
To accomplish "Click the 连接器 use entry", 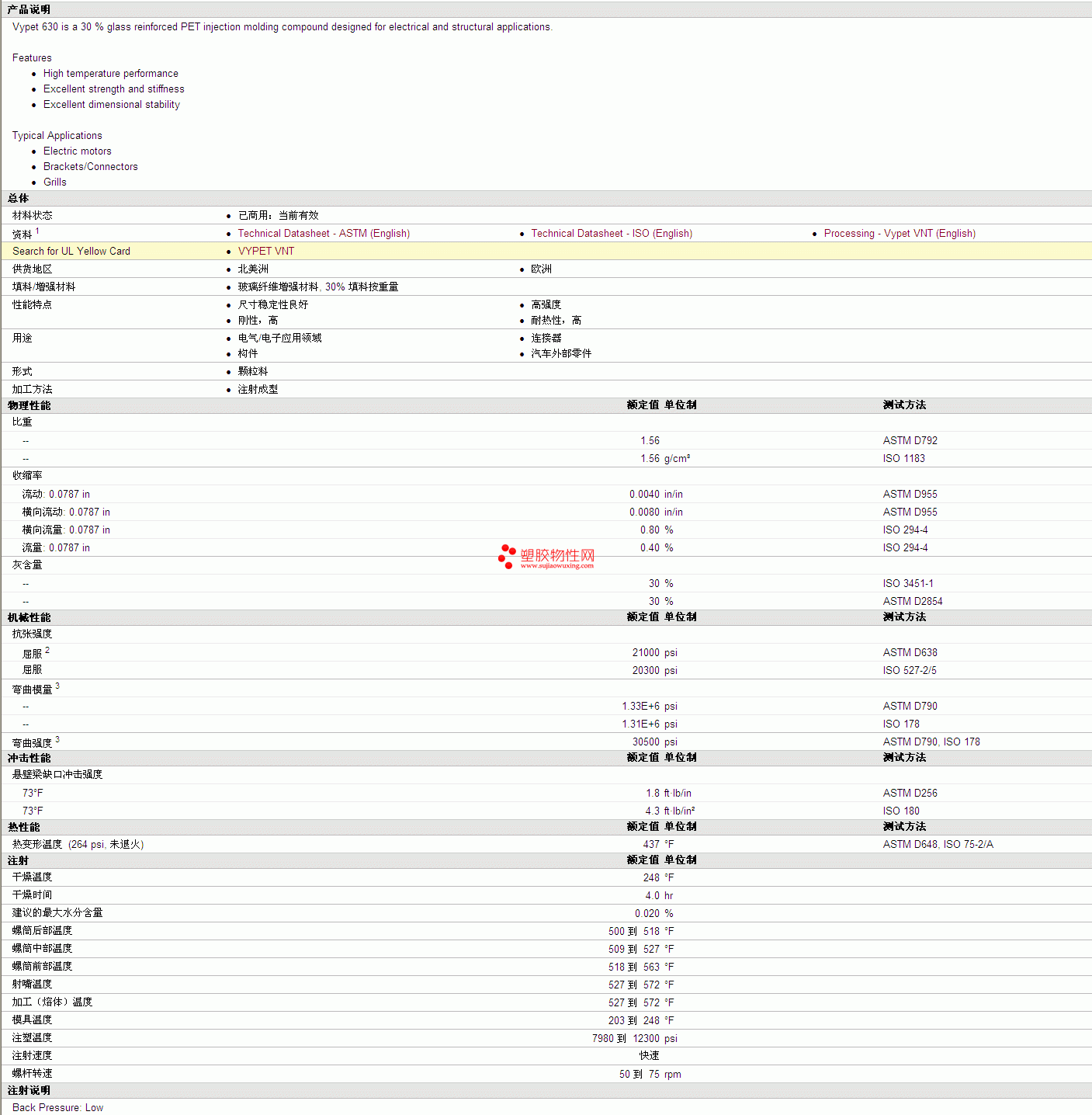I will 546,339.
